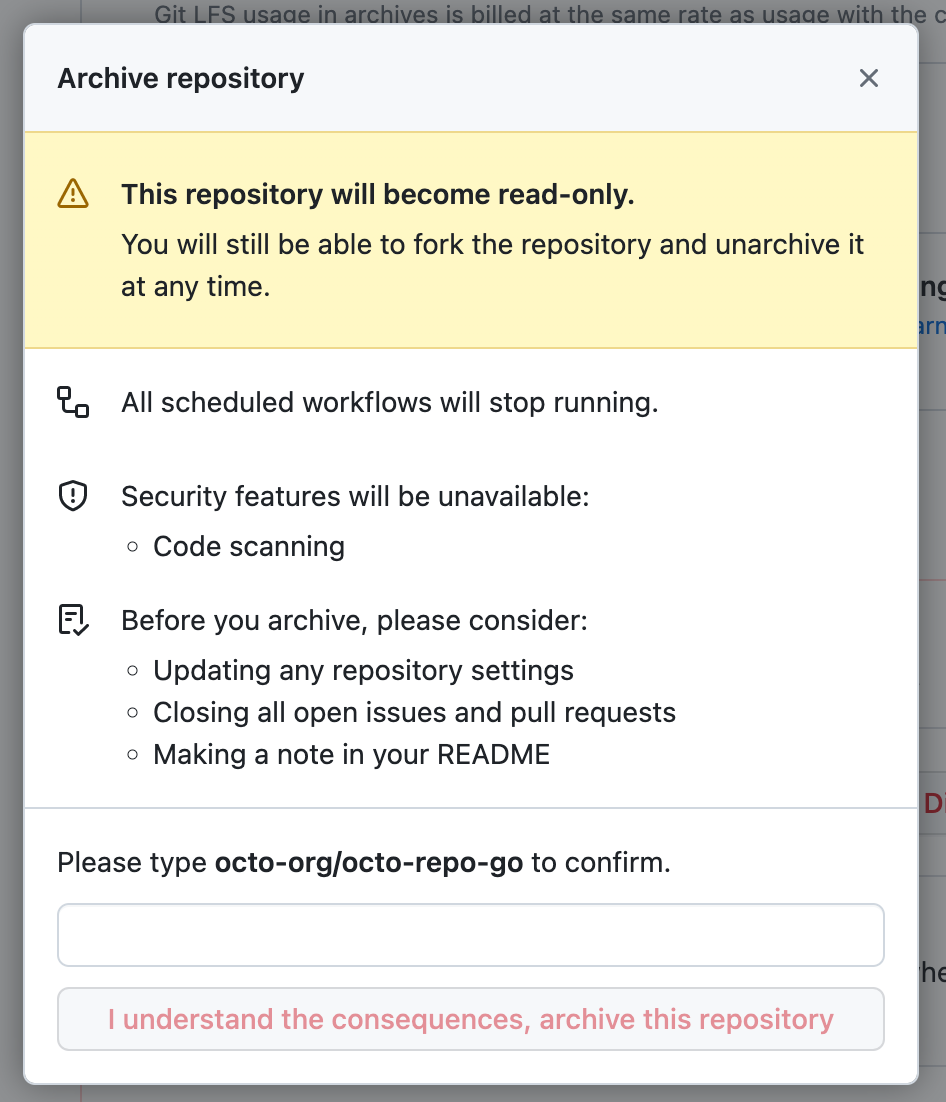Click "Security features will be unavailable:" text
The image size is (946, 1102).
click(x=355, y=495)
